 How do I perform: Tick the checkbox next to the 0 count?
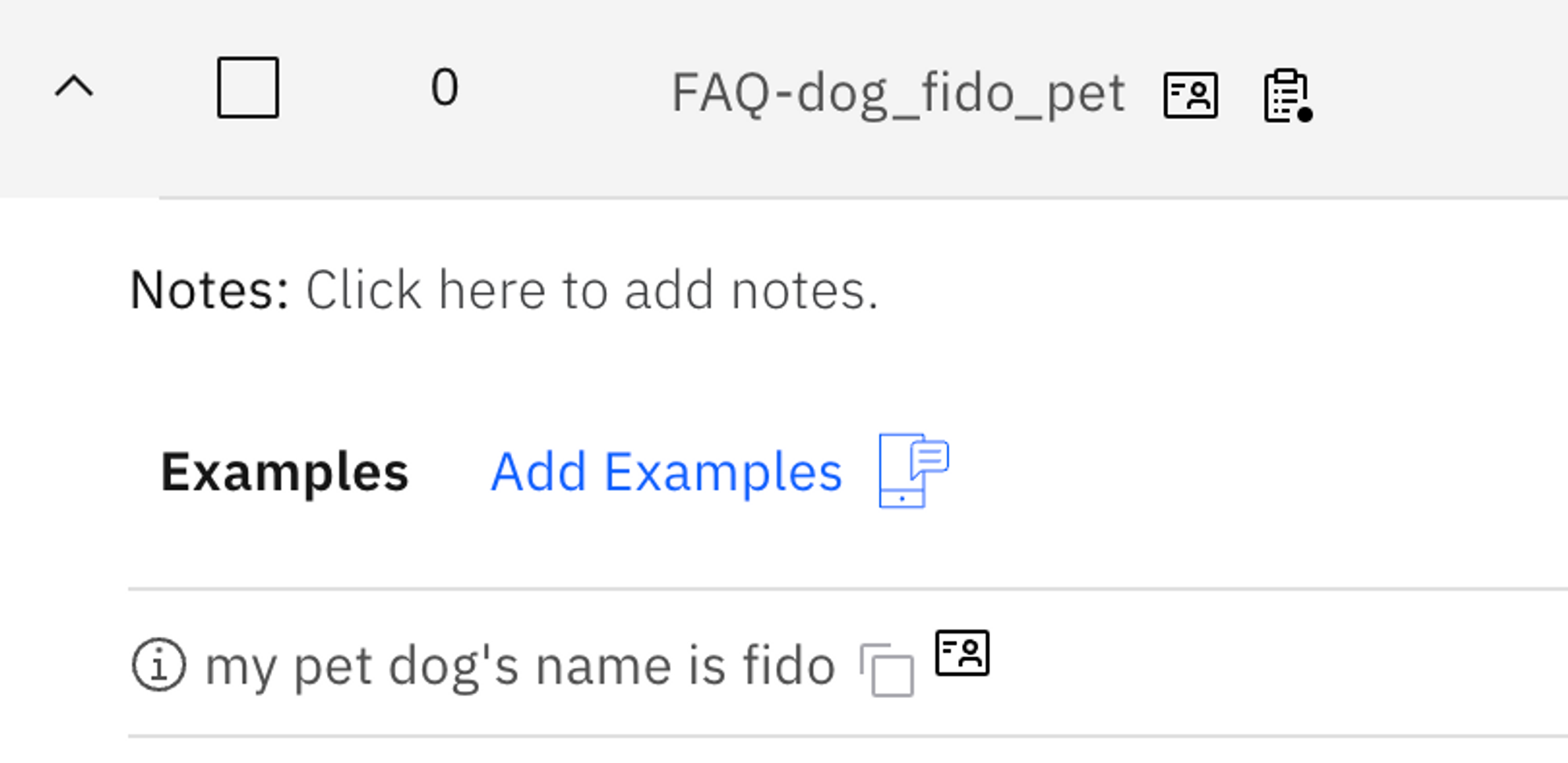tap(248, 87)
